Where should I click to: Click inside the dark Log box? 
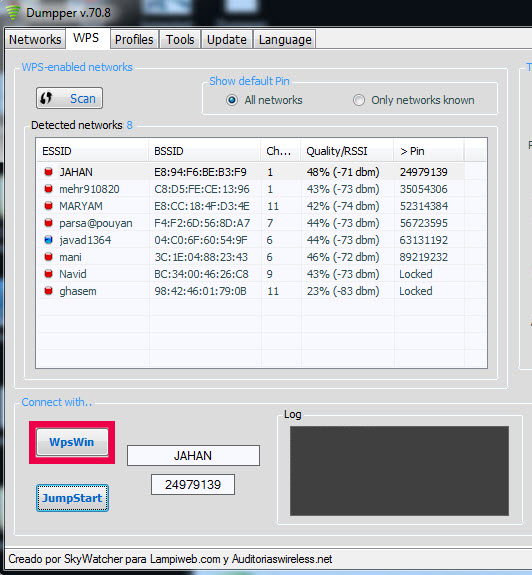pos(399,471)
